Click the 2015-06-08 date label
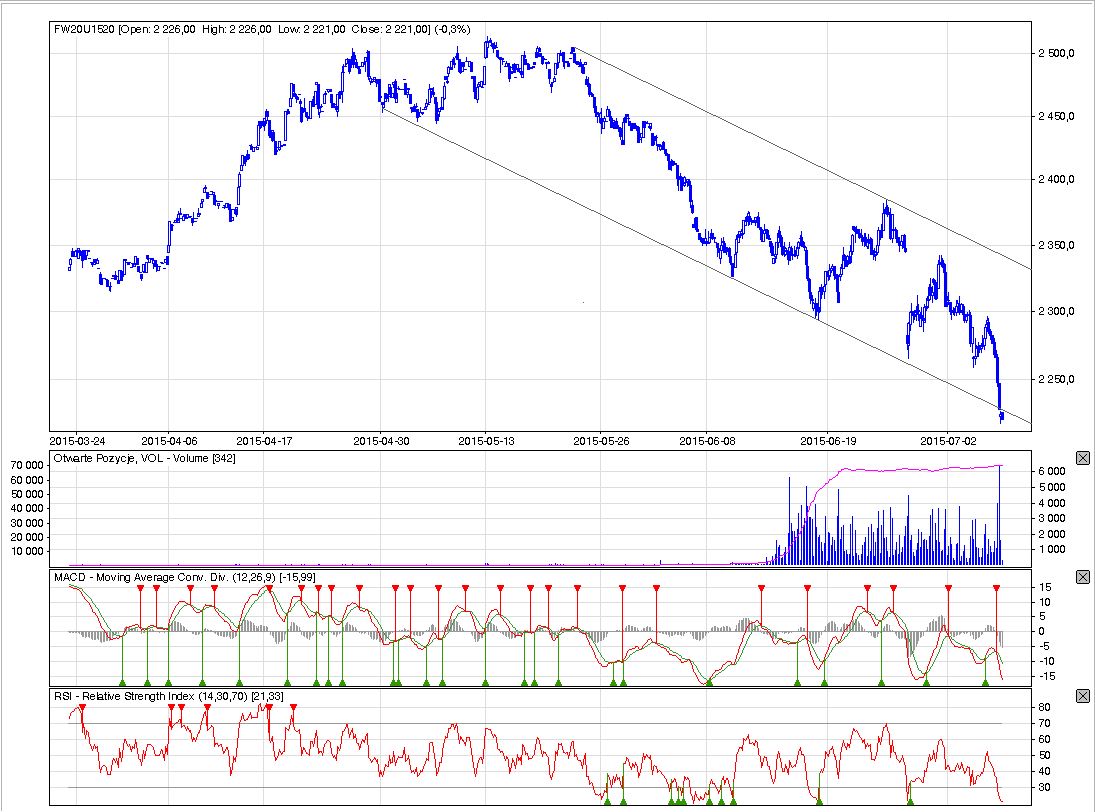 point(707,441)
